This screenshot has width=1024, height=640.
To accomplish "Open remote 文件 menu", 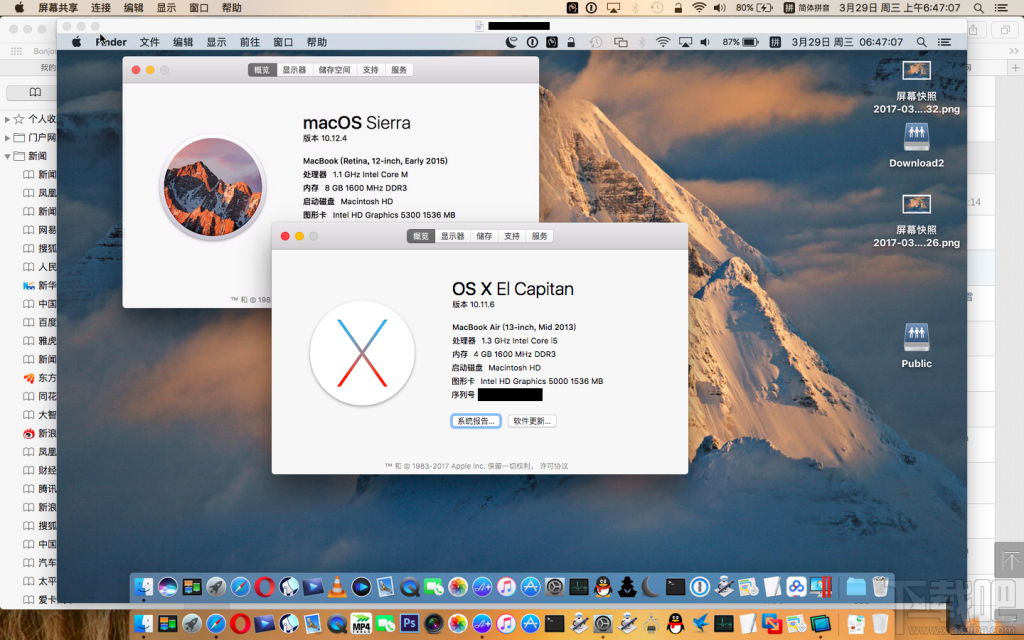I will click(x=150, y=42).
